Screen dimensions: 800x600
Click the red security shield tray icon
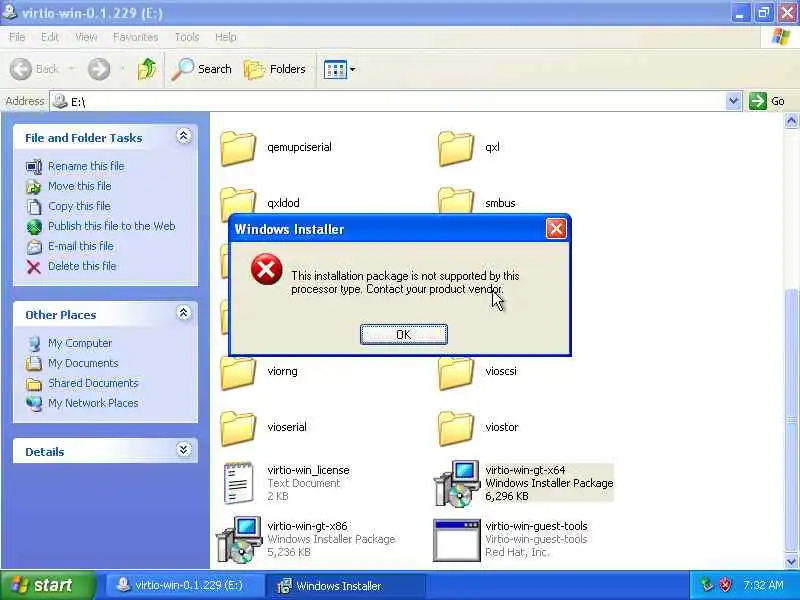click(x=725, y=585)
